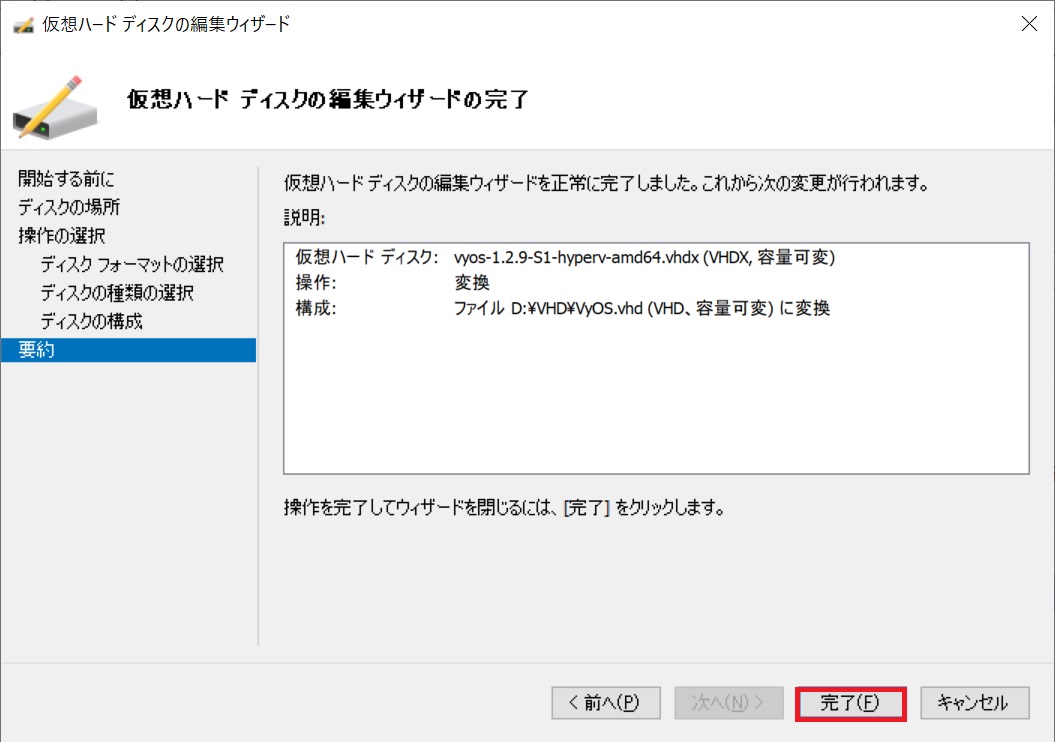Select the 開始する前に step
Screen dimensions: 1055x742
click(x=66, y=179)
